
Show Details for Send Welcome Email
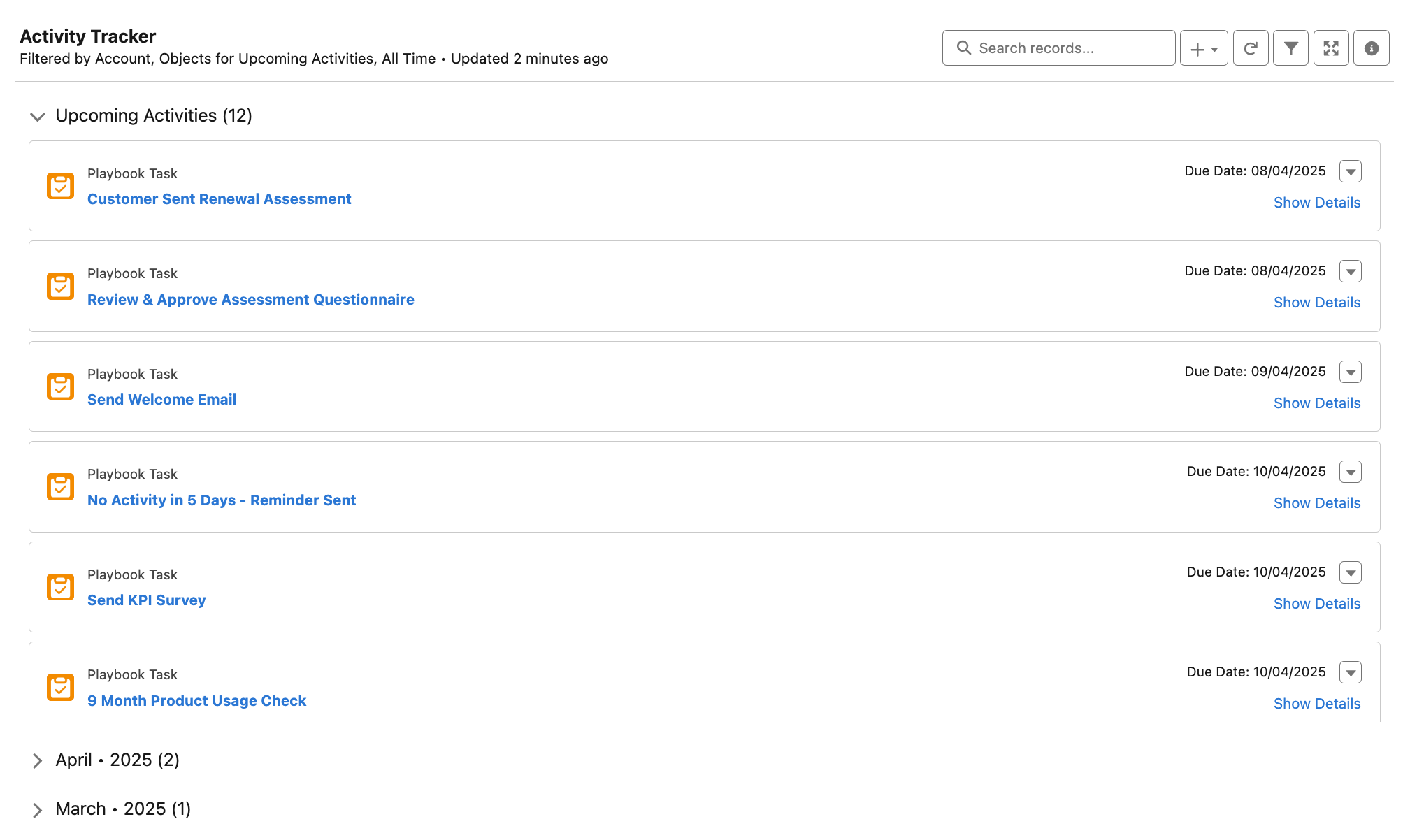1316,403
